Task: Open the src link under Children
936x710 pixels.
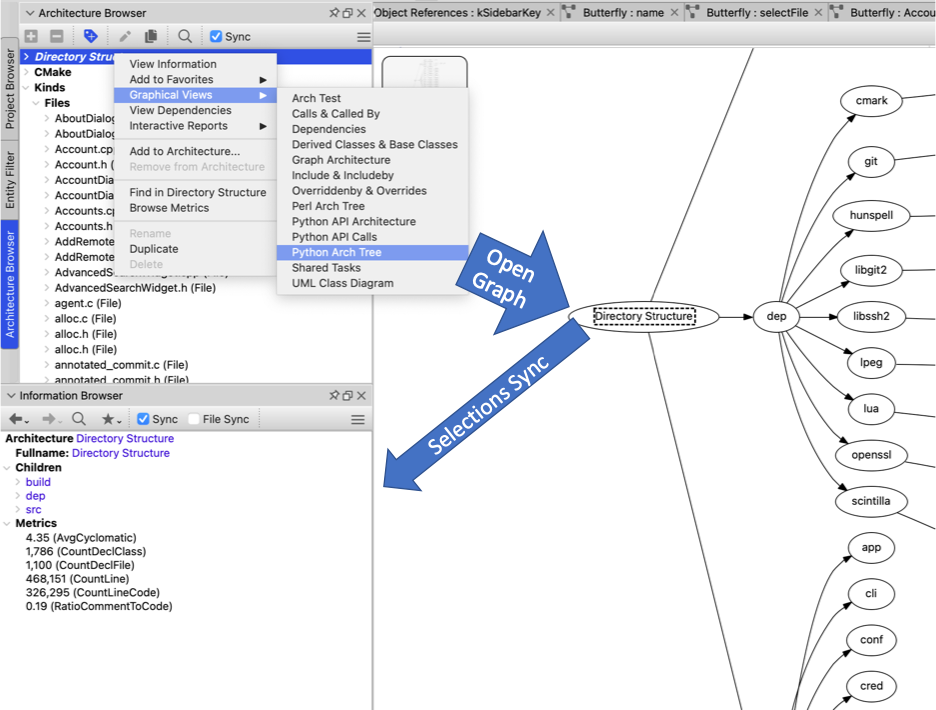Action: pos(33,509)
